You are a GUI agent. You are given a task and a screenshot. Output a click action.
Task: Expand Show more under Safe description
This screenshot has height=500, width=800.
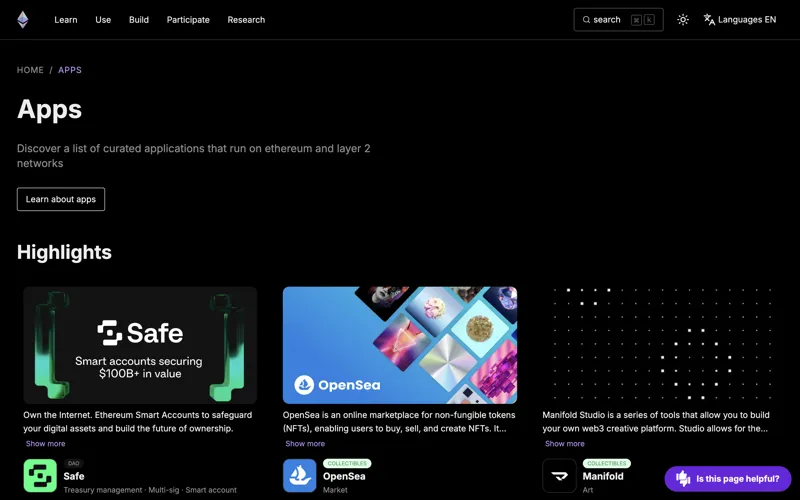[x=45, y=444]
